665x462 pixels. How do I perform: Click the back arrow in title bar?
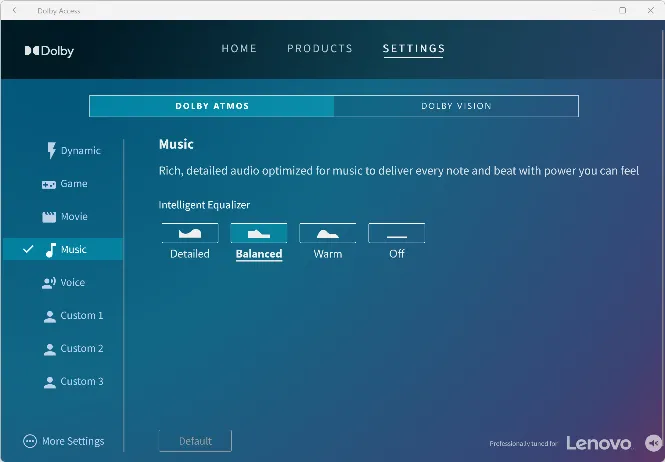13,10
